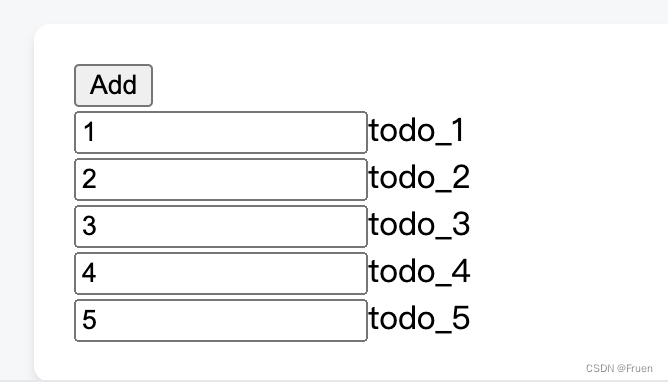668x382 pixels.
Task: Focus the input field containing 4
Action: pyautogui.click(x=221, y=273)
